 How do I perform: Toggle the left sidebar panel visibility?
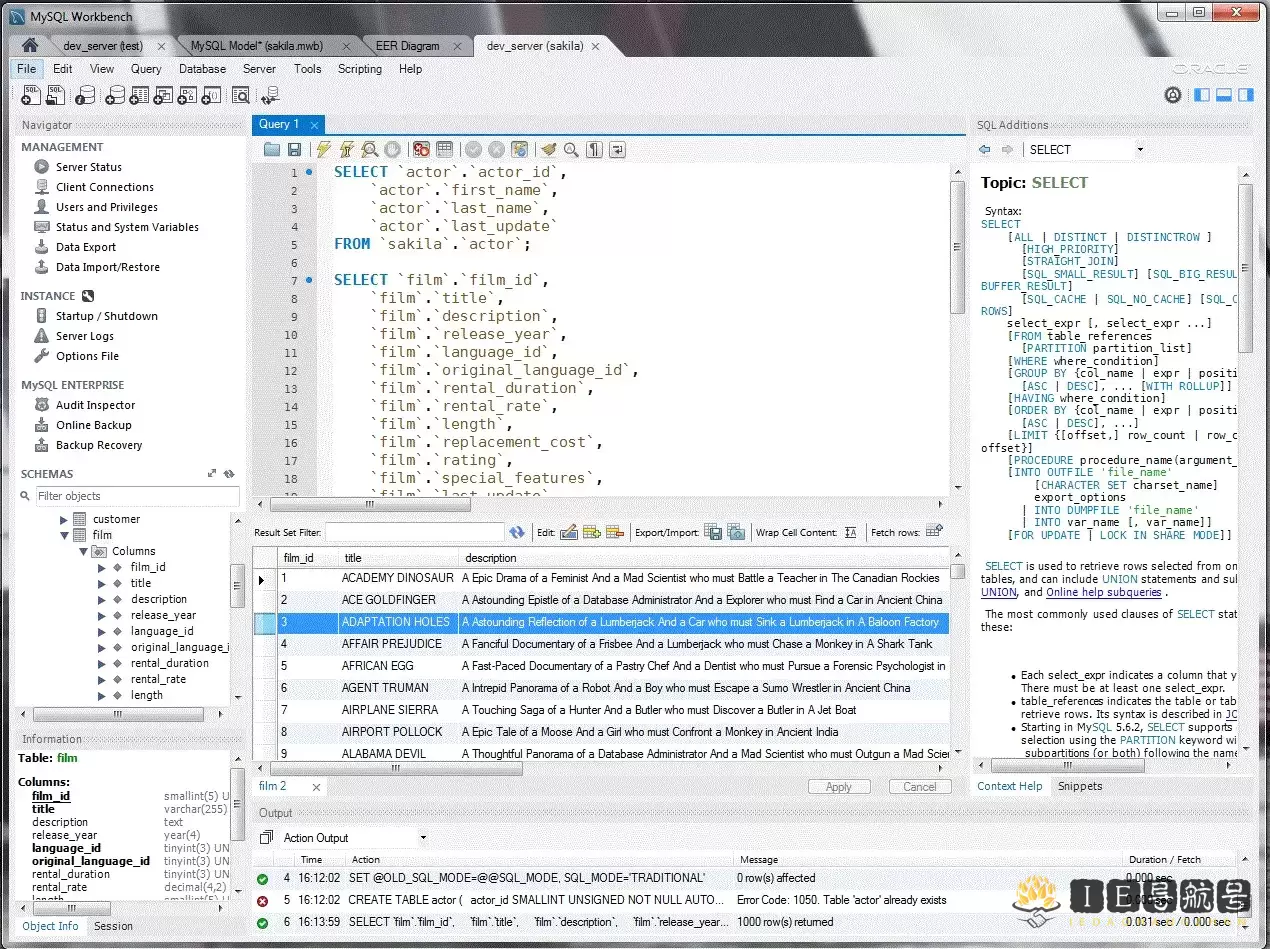[1202, 95]
